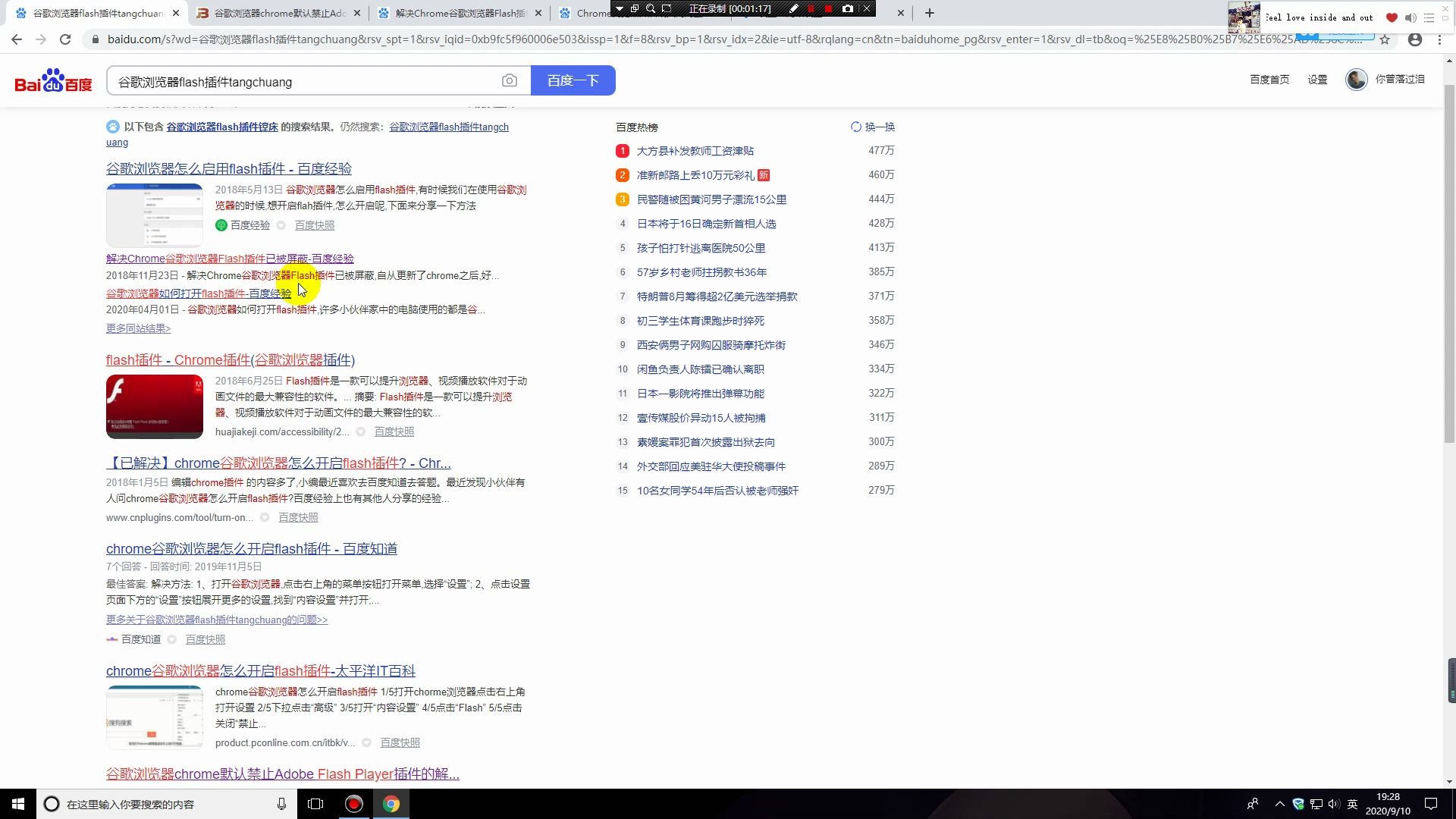Click the camera image-search icon in search box
The height and width of the screenshot is (819, 1456).
pos(510,80)
